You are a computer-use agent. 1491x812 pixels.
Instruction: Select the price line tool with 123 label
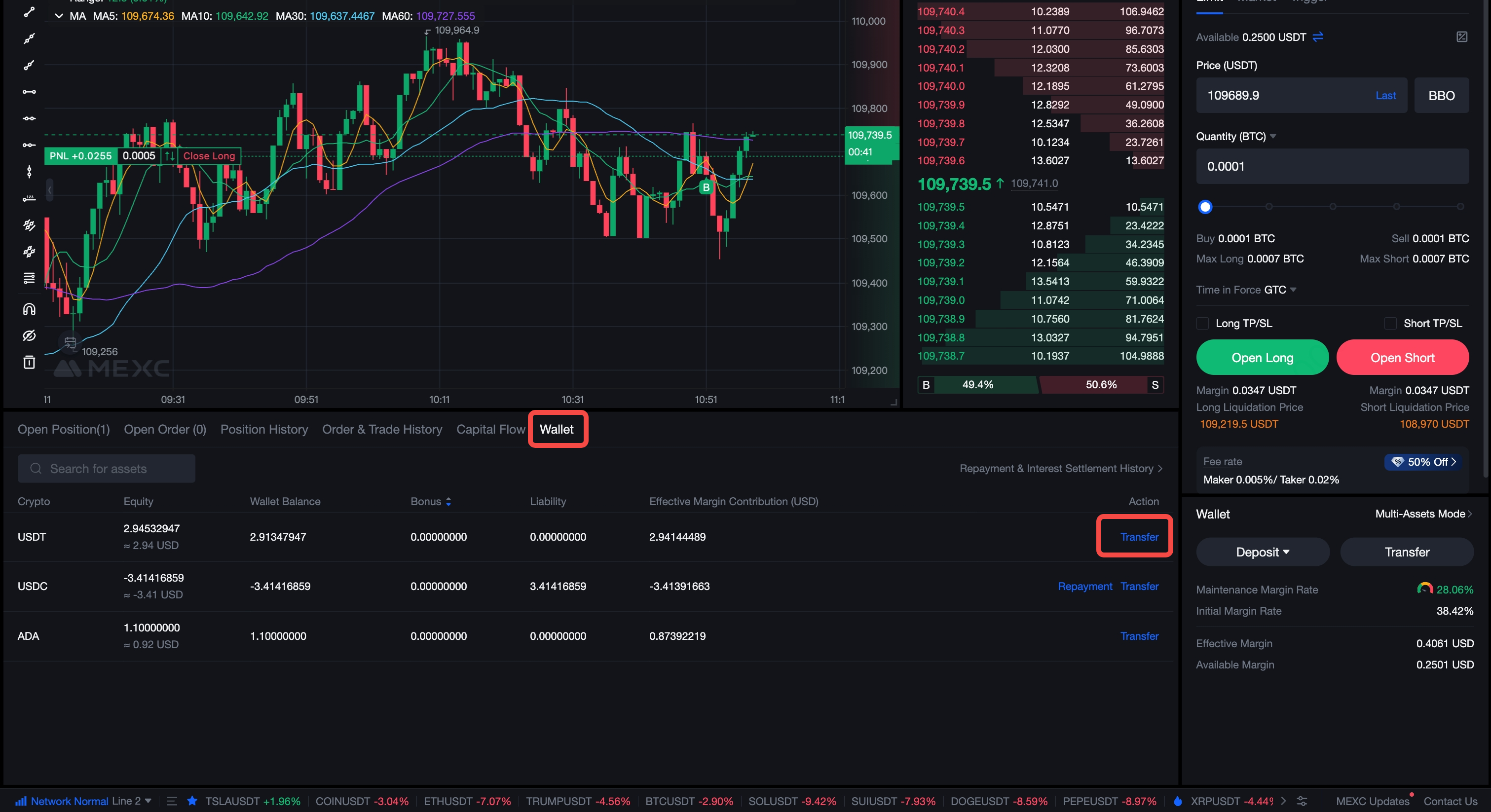[x=29, y=198]
